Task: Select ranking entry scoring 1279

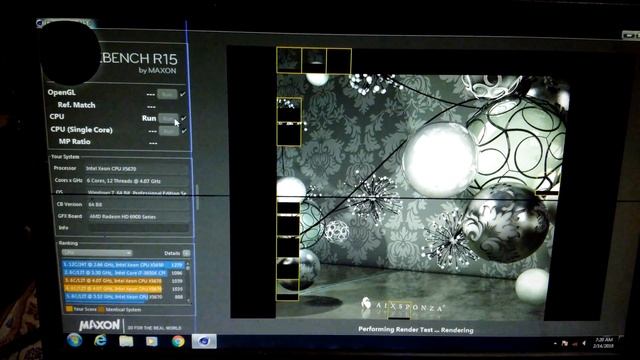Action: (123, 265)
